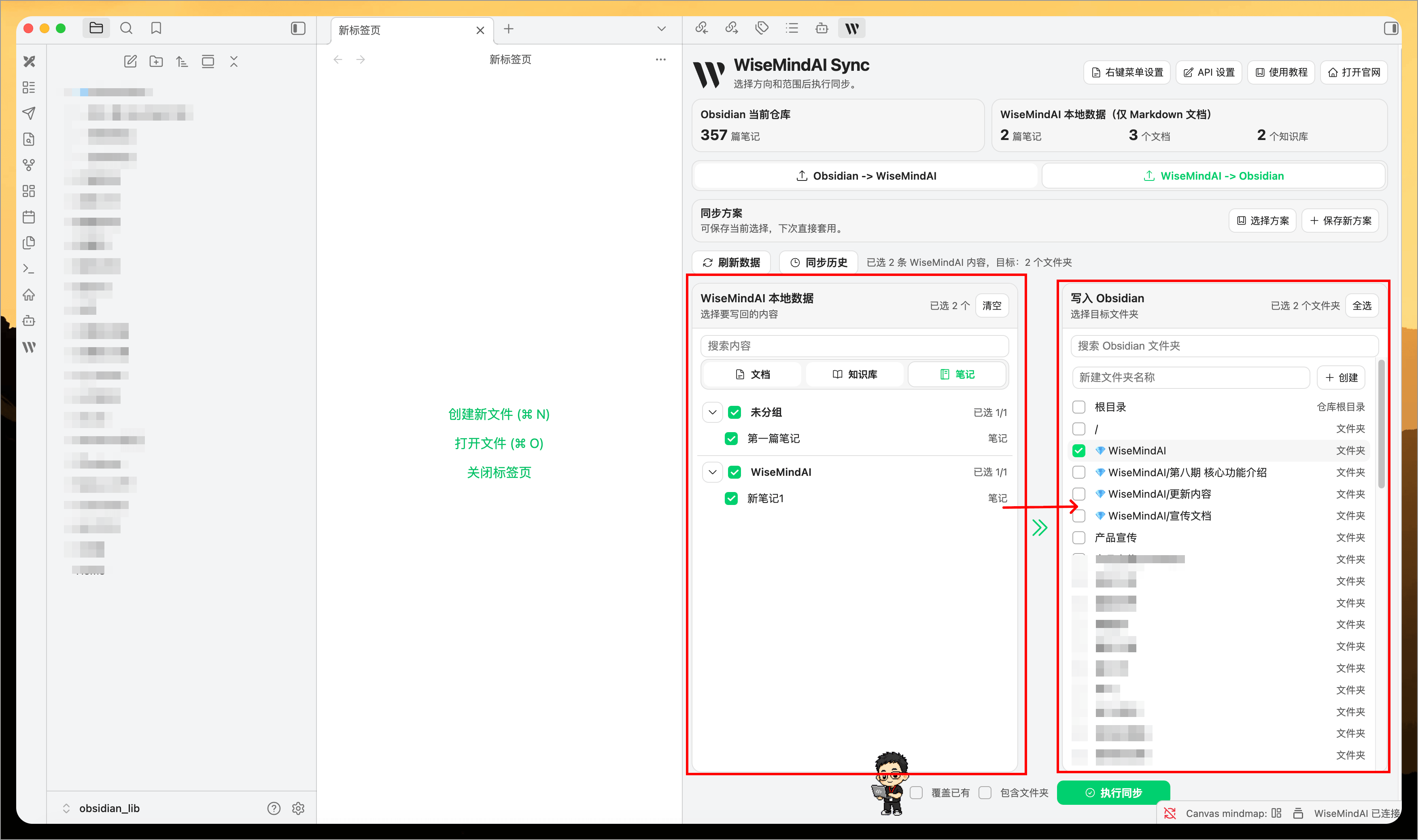
Task: Check the 产品宣传 folder checkbox
Action: pyautogui.click(x=1079, y=538)
